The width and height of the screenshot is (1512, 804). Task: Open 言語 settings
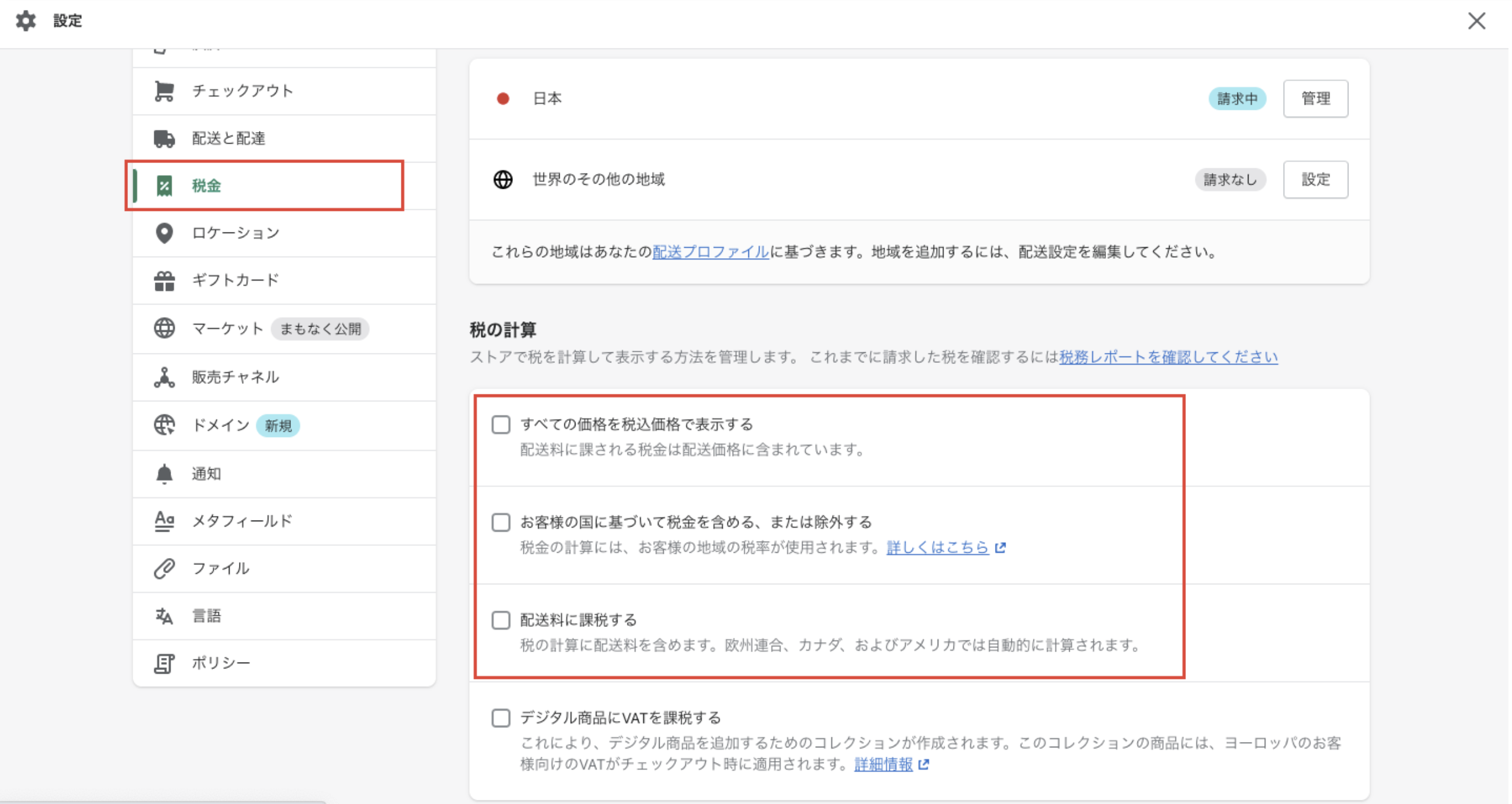pyautogui.click(x=285, y=616)
